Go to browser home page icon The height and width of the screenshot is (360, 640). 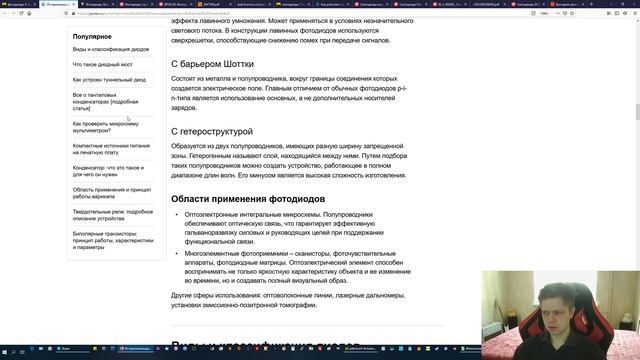coord(29,13)
